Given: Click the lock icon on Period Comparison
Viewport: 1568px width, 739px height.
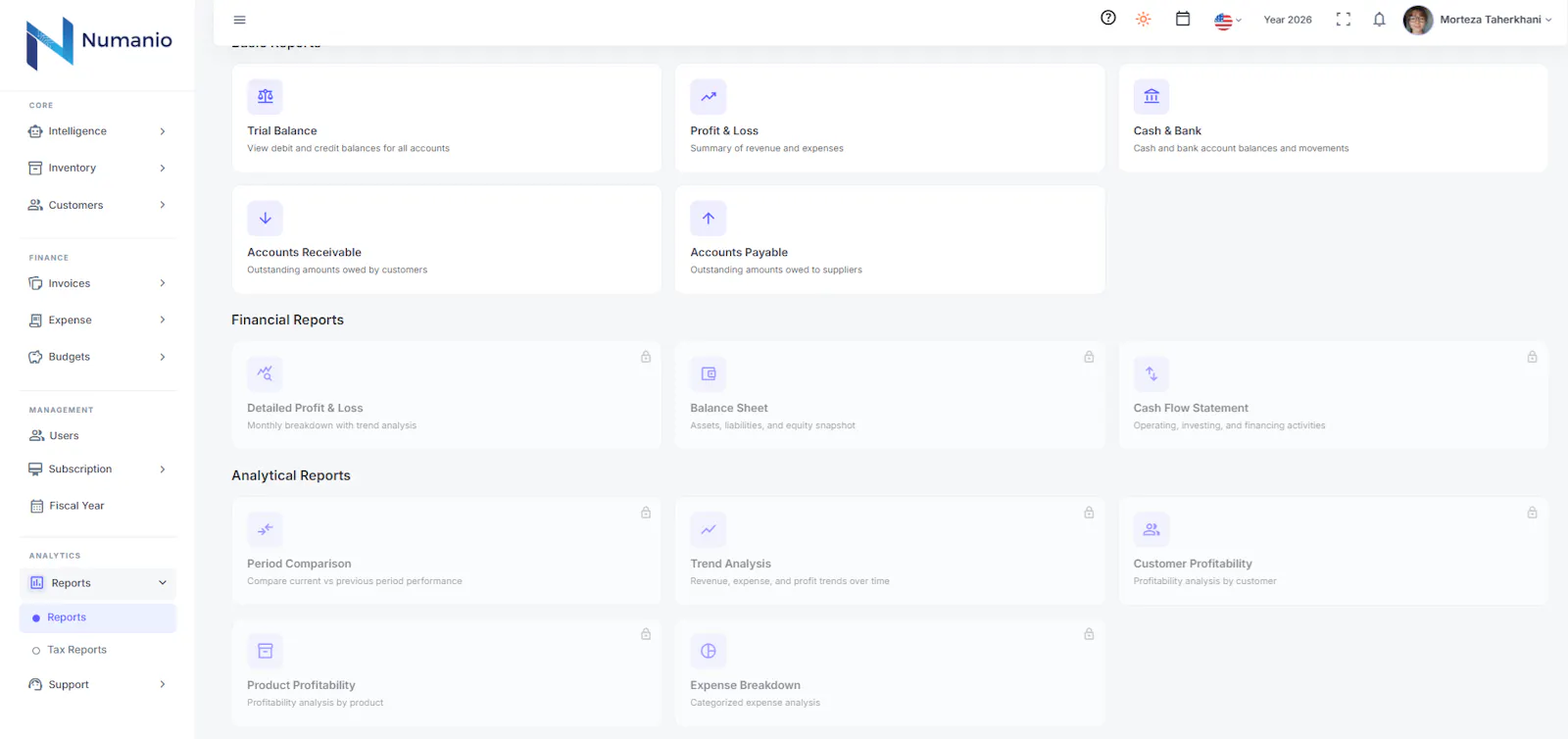Looking at the screenshot, I should (x=646, y=513).
